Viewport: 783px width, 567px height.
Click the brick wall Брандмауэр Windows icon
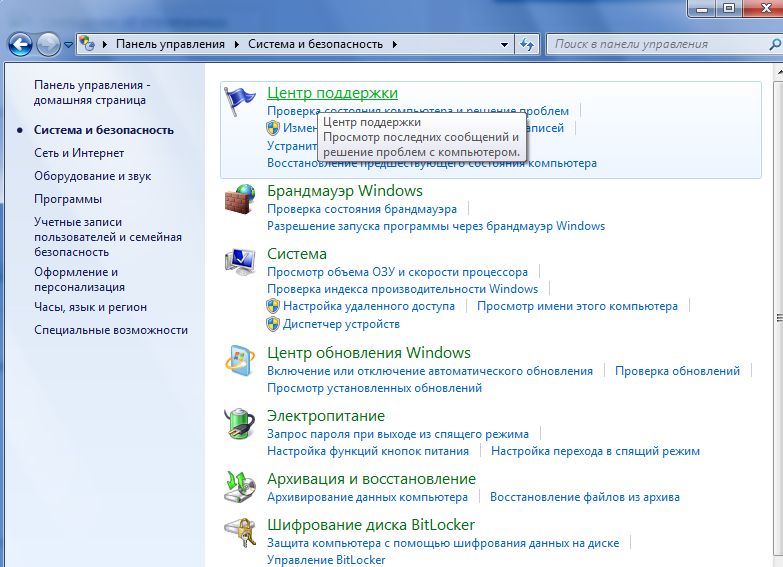pos(240,199)
